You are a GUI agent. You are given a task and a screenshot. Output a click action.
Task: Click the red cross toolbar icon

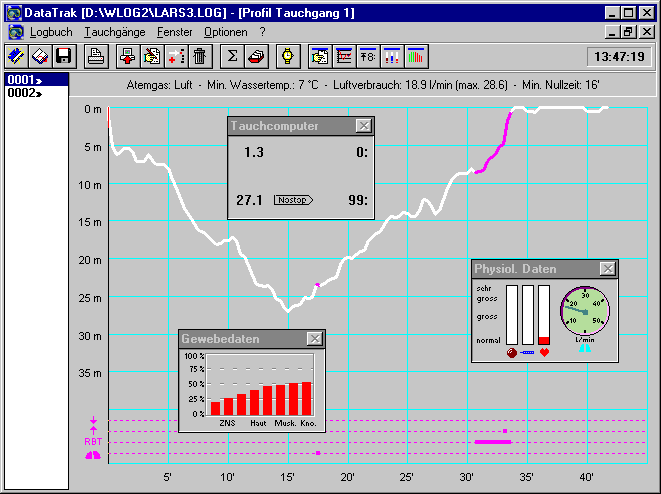point(176,56)
